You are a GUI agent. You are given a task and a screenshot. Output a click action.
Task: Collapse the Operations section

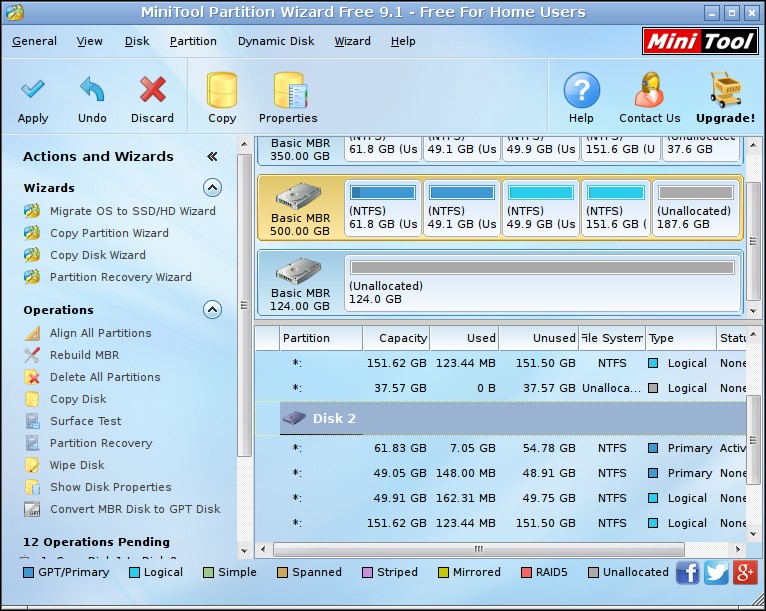pyautogui.click(x=213, y=310)
